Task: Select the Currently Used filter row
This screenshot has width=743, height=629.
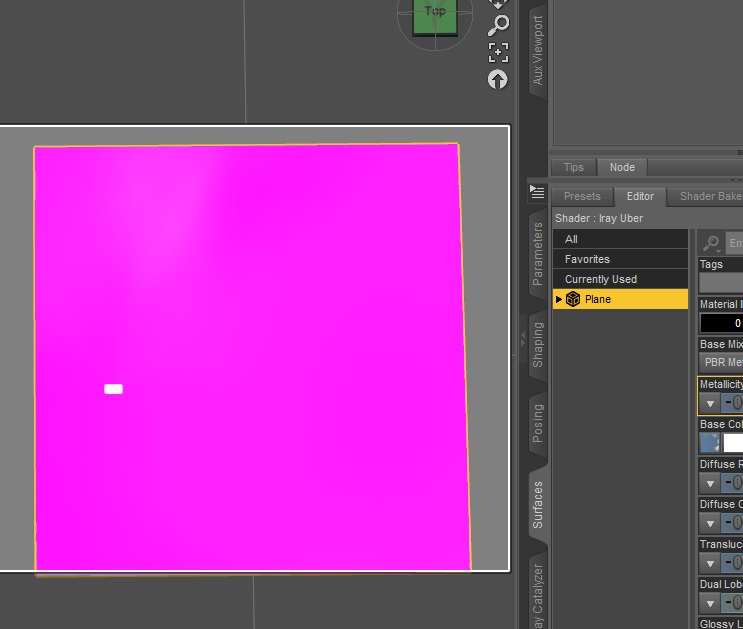Action: point(620,279)
